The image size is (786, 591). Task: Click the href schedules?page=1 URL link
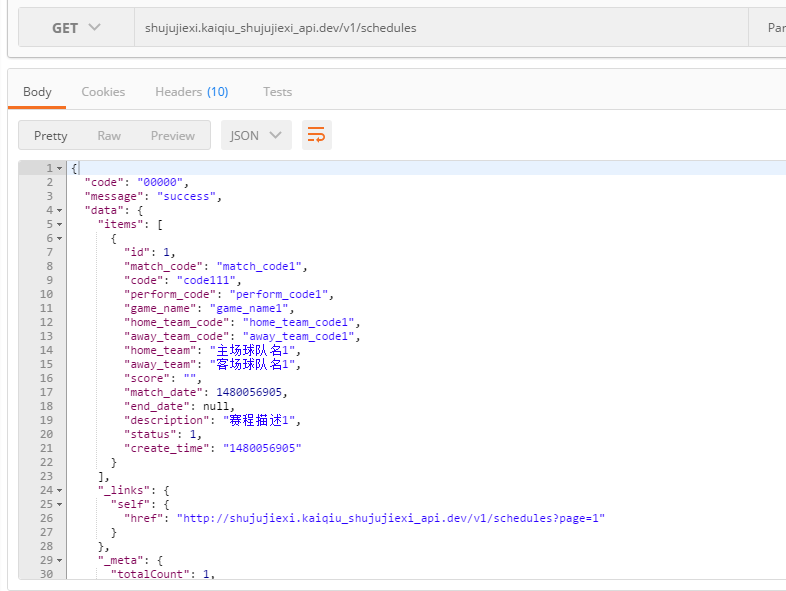point(391,518)
